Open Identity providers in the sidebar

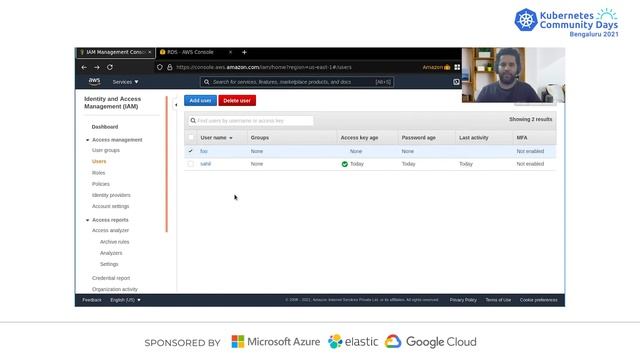tap(111, 195)
